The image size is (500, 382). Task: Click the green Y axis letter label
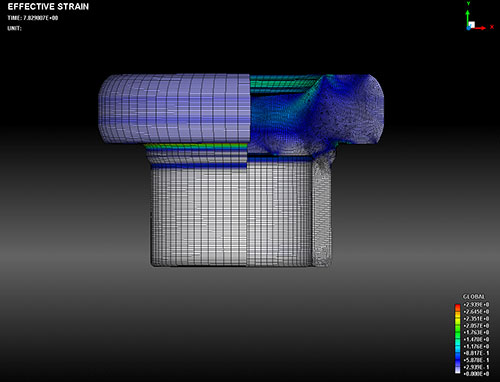coord(468,4)
